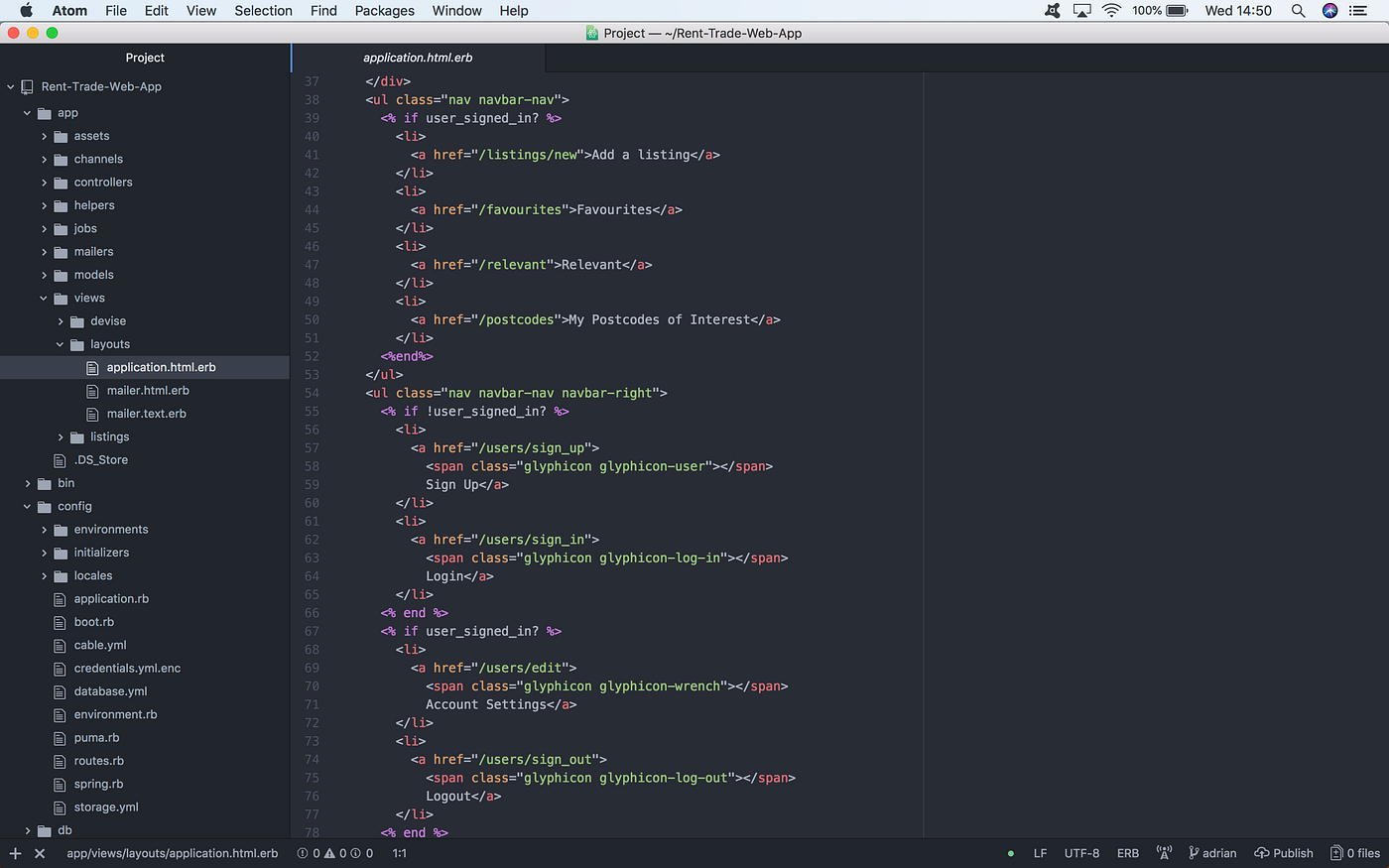Viewport: 1389px width, 868px height.
Task: Click the battery status icon
Action: (x=1177, y=10)
